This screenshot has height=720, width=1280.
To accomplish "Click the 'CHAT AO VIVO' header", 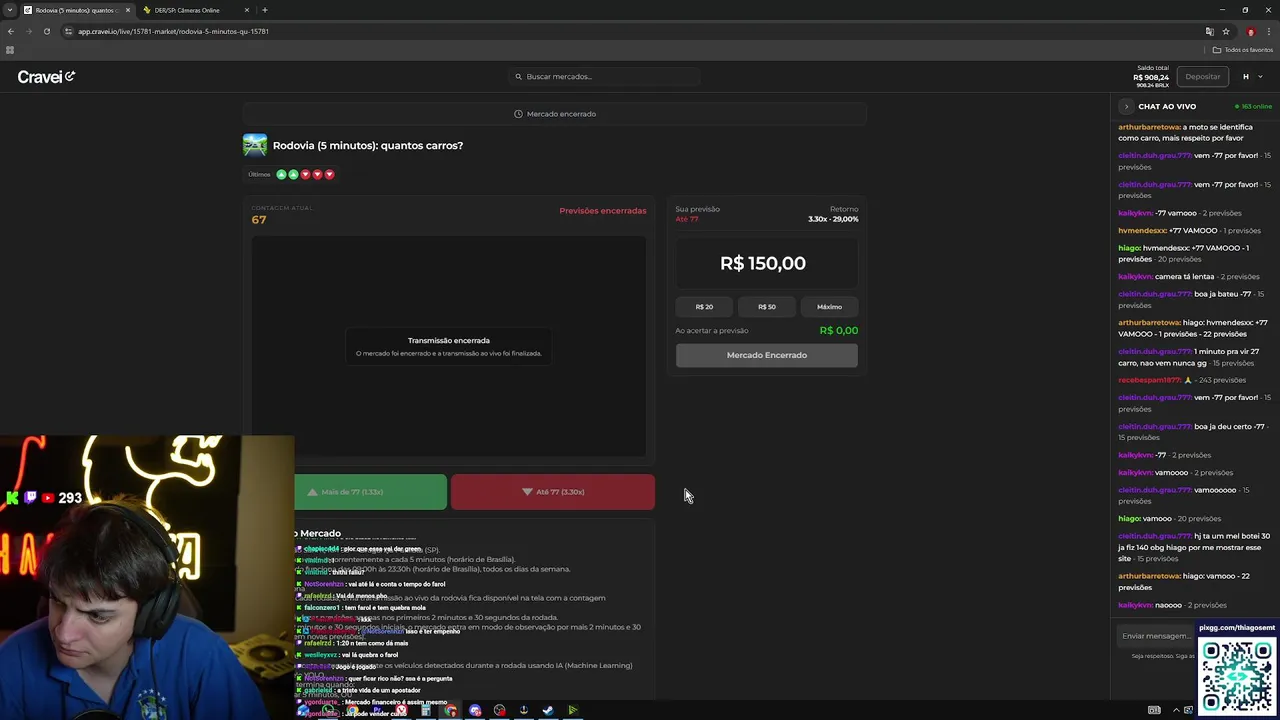I will [1167, 106].
